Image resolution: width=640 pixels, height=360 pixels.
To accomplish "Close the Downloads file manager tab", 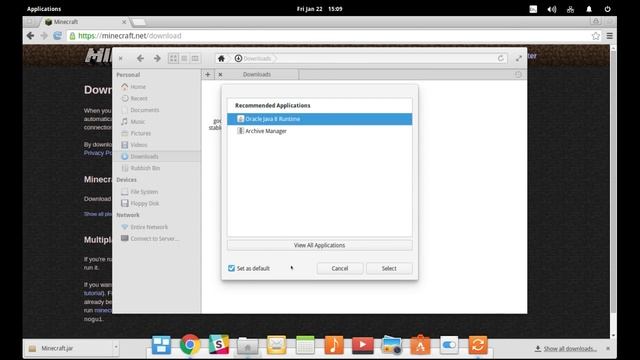I will (x=220, y=74).
